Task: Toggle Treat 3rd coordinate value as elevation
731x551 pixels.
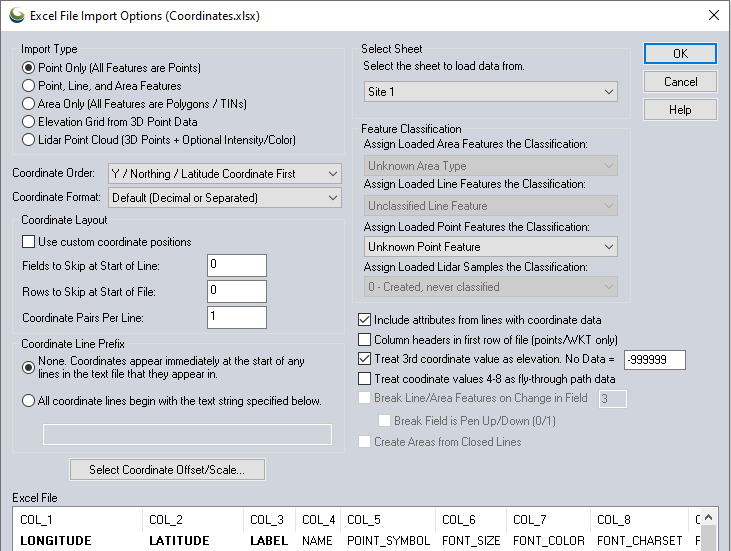Action: click(365, 359)
